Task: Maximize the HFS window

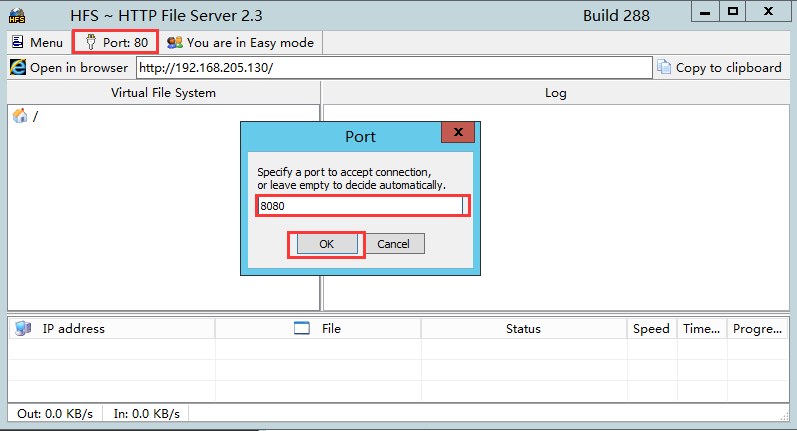Action: coord(732,12)
